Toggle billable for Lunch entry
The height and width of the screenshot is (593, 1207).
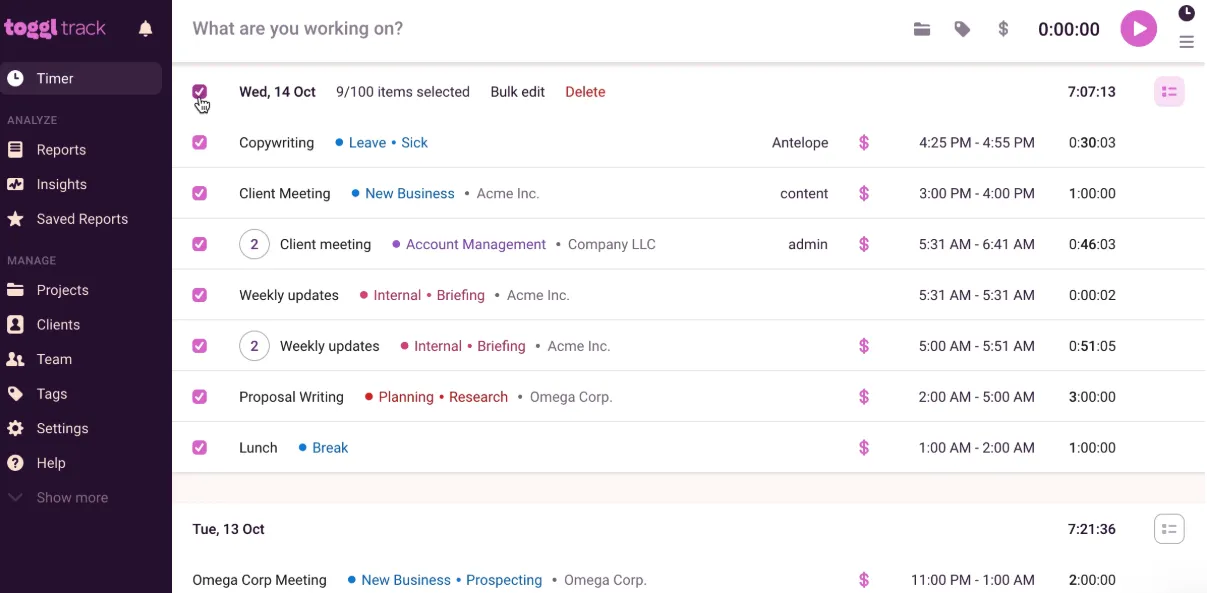[x=864, y=449]
